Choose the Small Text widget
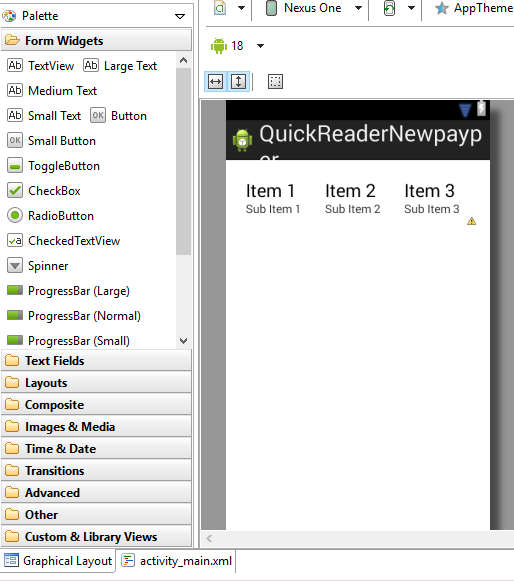 (x=44, y=116)
